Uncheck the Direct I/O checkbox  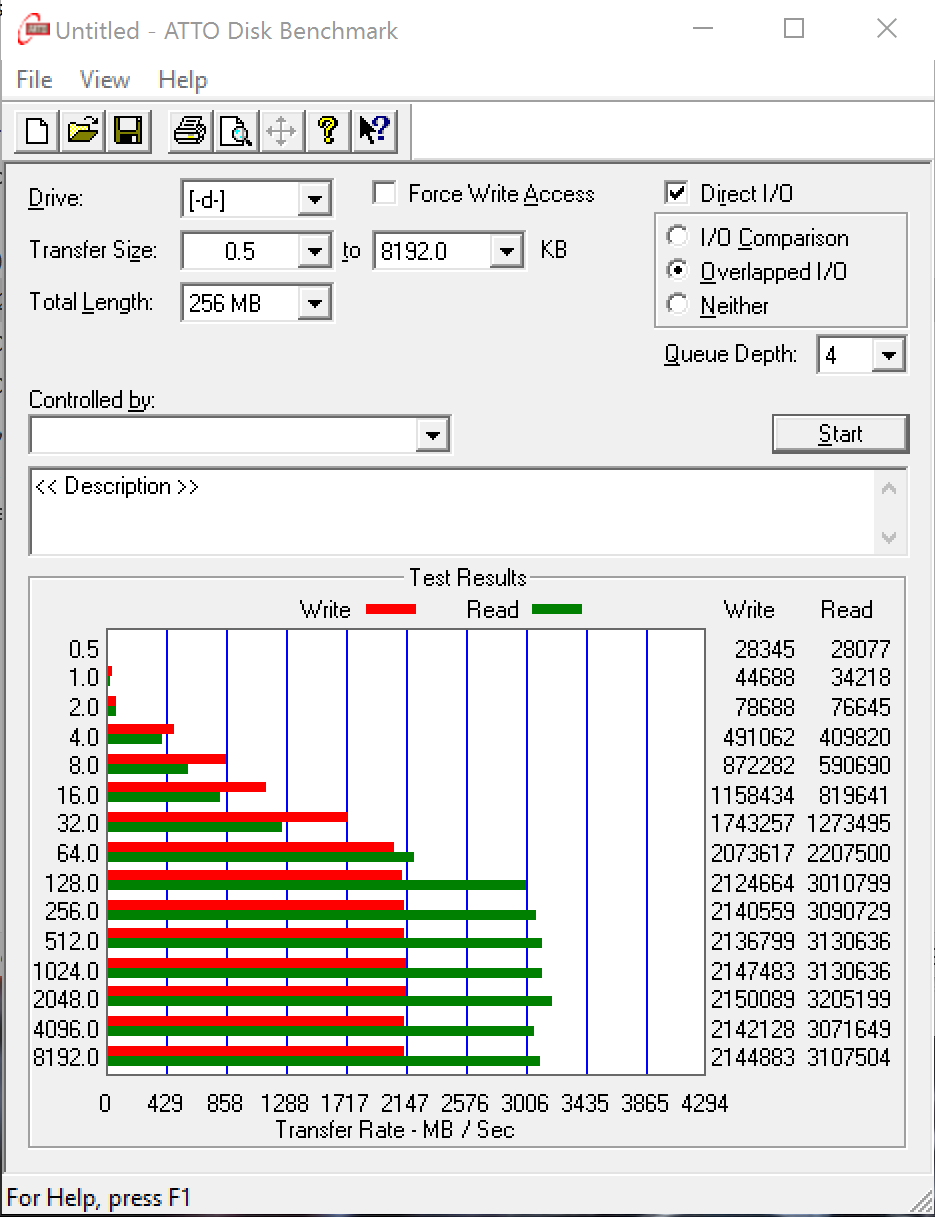click(x=677, y=193)
